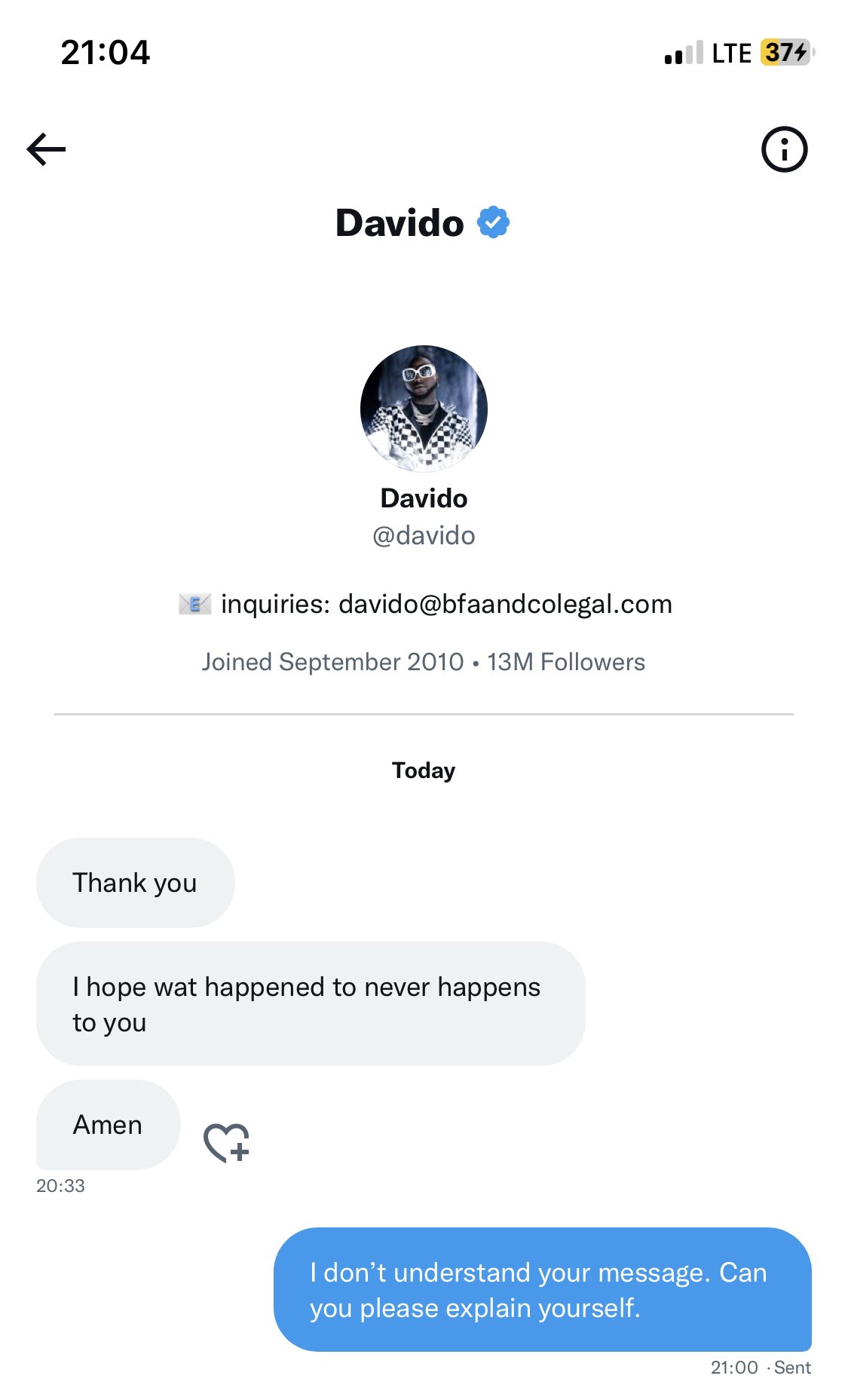Open conversation info icon
The image size is (848, 1400).
(x=784, y=149)
